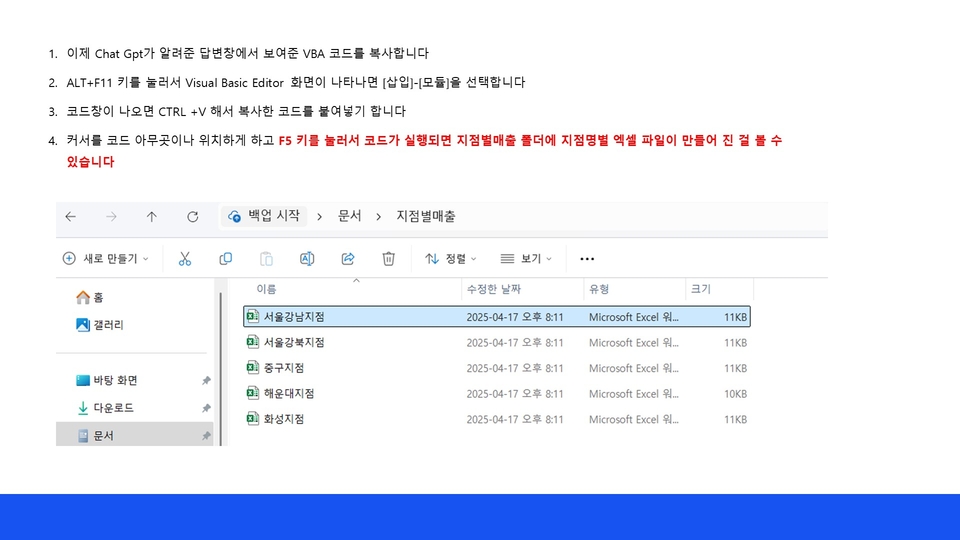This screenshot has height=540, width=960.
Task: Open the 지점별매출 breadcrumb segment
Action: click(426, 216)
